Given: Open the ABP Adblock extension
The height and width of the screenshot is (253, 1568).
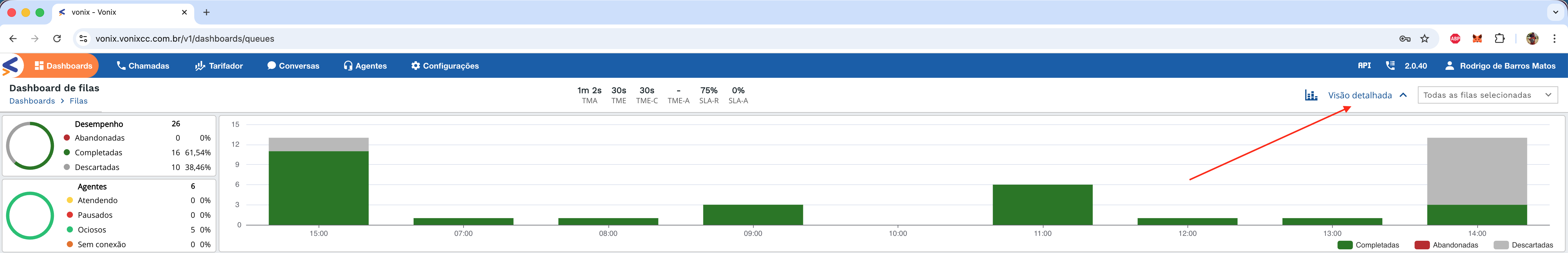Looking at the screenshot, I should [1455, 38].
